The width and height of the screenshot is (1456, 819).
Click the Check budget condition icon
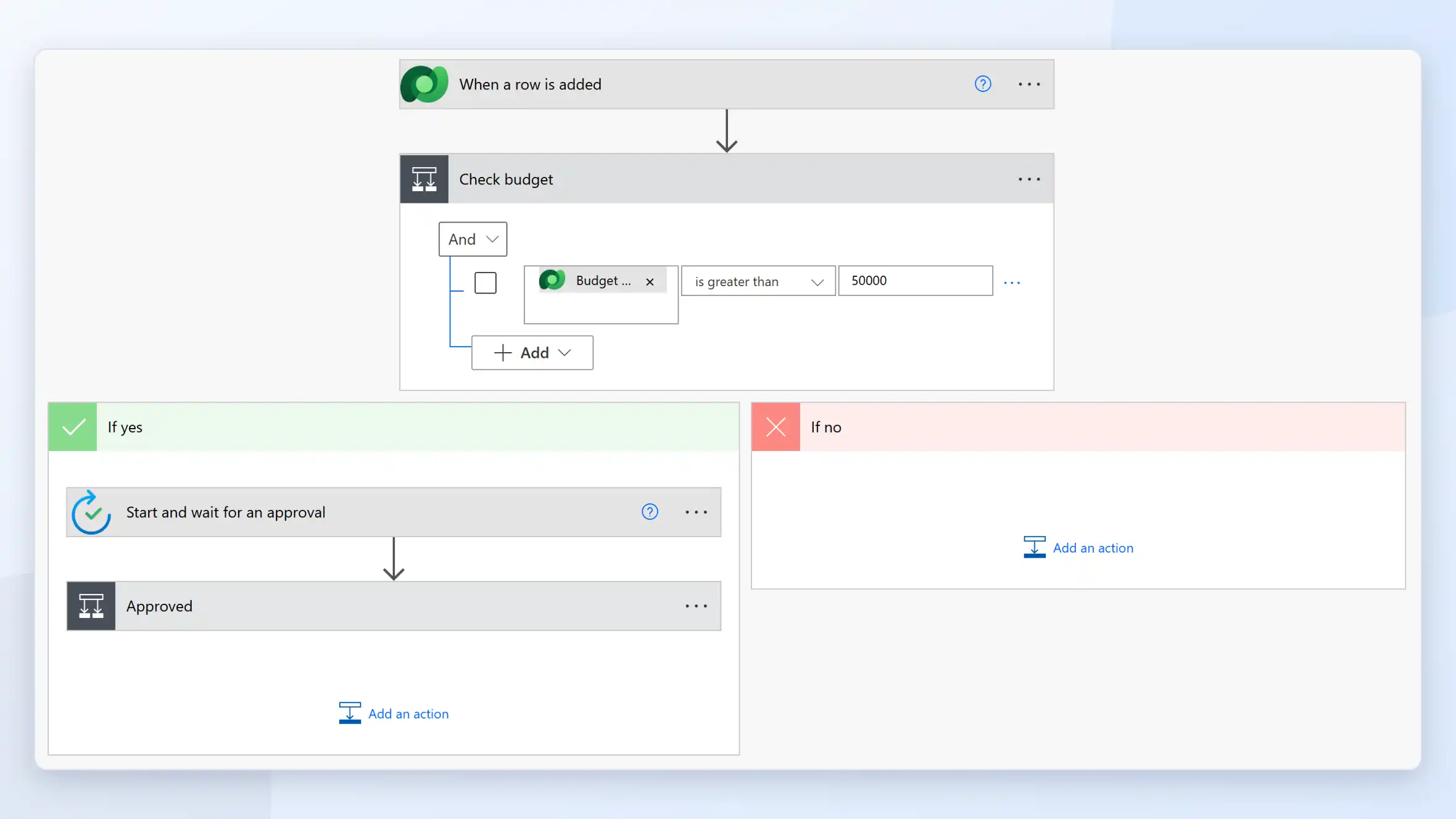424,179
